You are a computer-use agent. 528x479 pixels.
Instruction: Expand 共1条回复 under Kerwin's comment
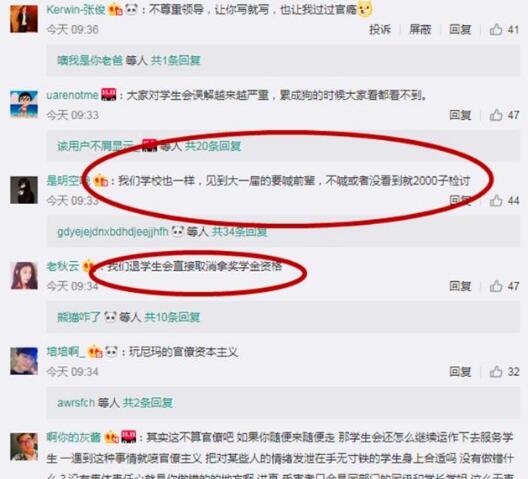175,61
